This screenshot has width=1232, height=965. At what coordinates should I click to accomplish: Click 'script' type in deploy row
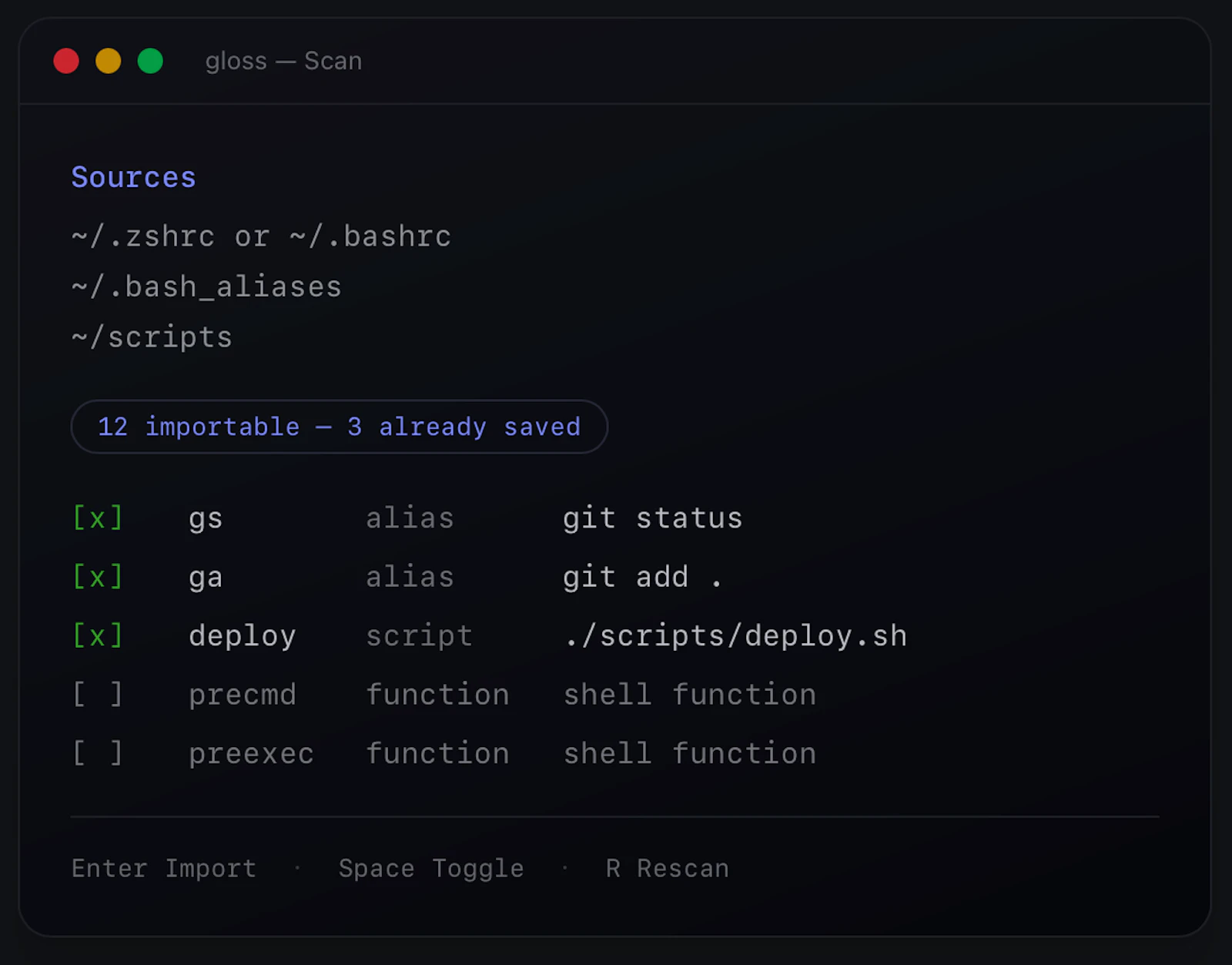(x=420, y=636)
